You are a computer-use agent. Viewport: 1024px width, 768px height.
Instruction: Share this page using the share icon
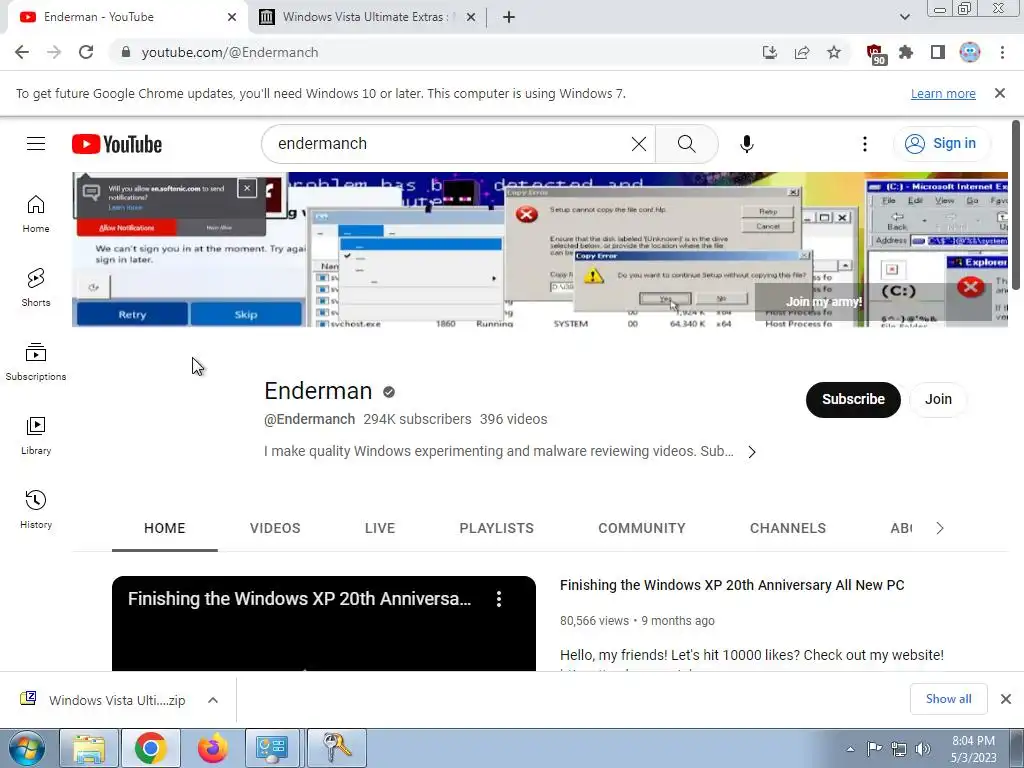802,52
